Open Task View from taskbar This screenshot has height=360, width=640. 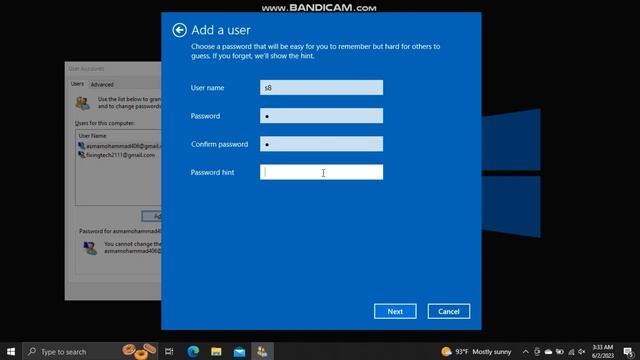pos(169,351)
